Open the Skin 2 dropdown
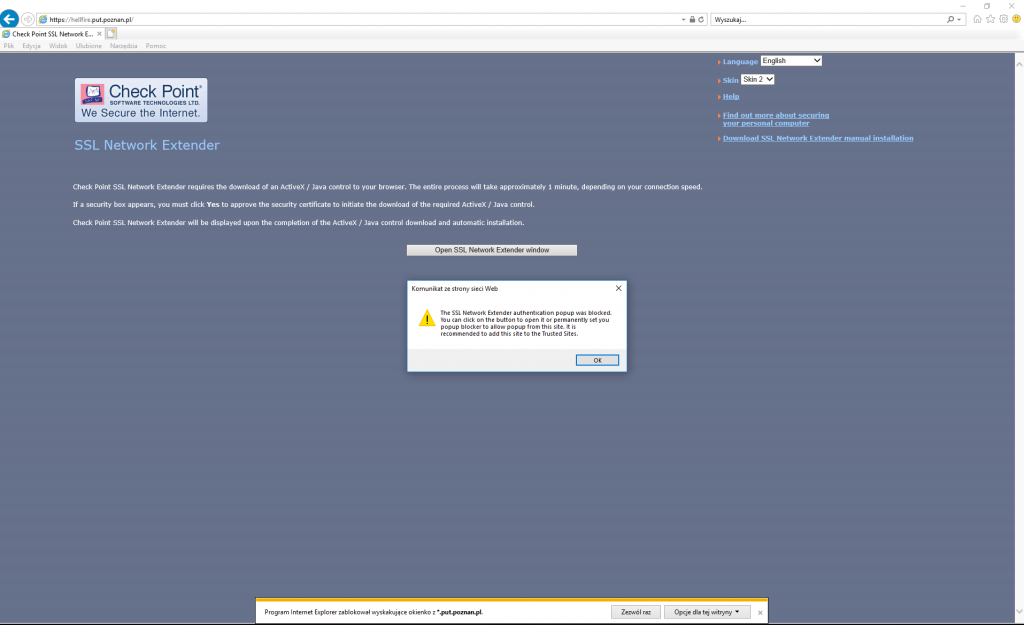This screenshot has height=625, width=1024. point(755,79)
